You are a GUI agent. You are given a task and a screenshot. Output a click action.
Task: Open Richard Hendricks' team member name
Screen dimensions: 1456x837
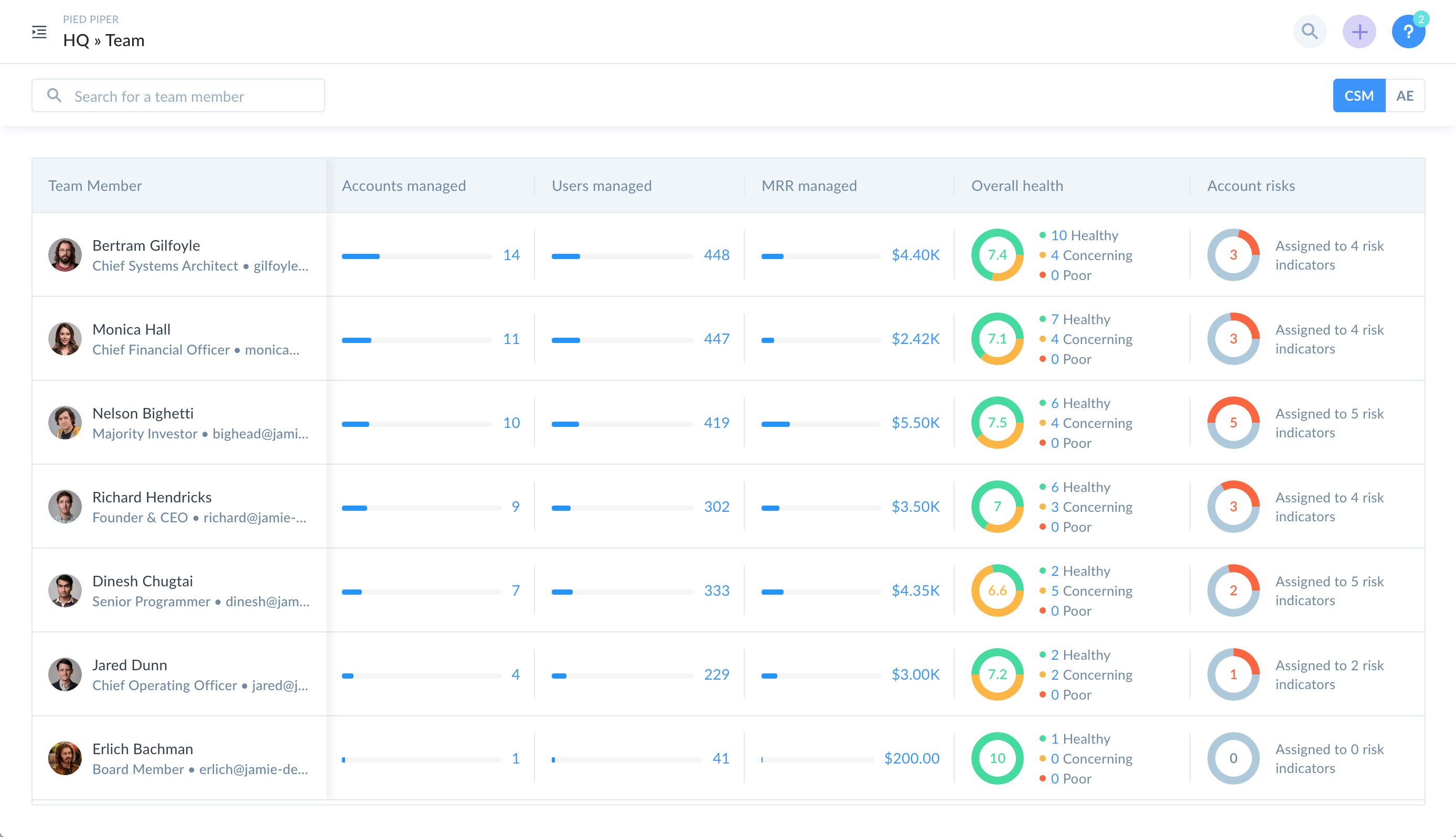click(152, 497)
